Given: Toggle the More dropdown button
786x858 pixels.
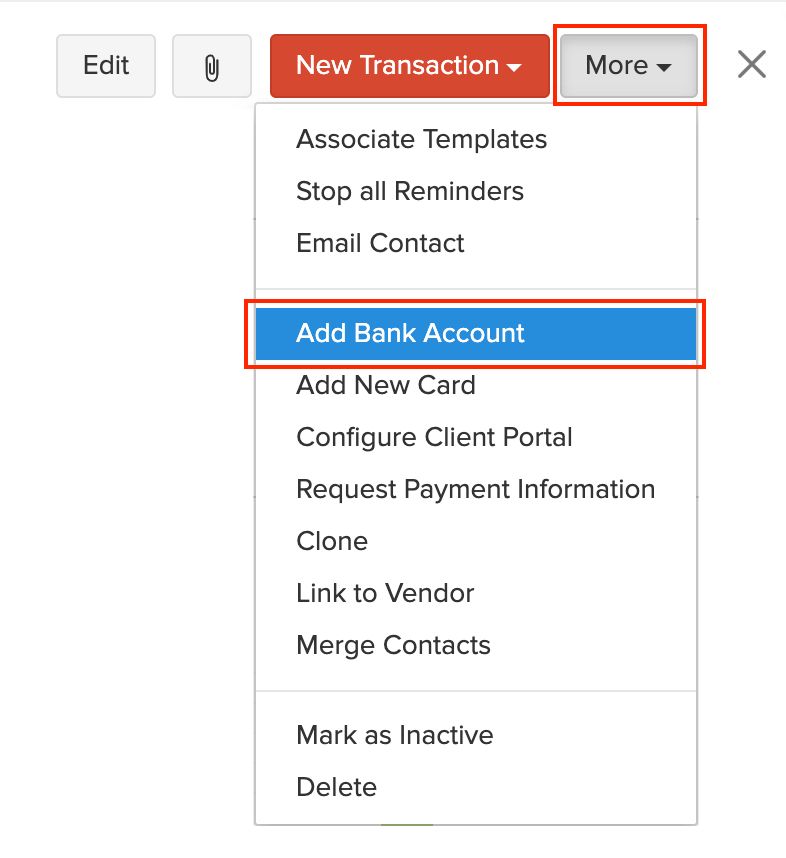Looking at the screenshot, I should pos(629,66).
